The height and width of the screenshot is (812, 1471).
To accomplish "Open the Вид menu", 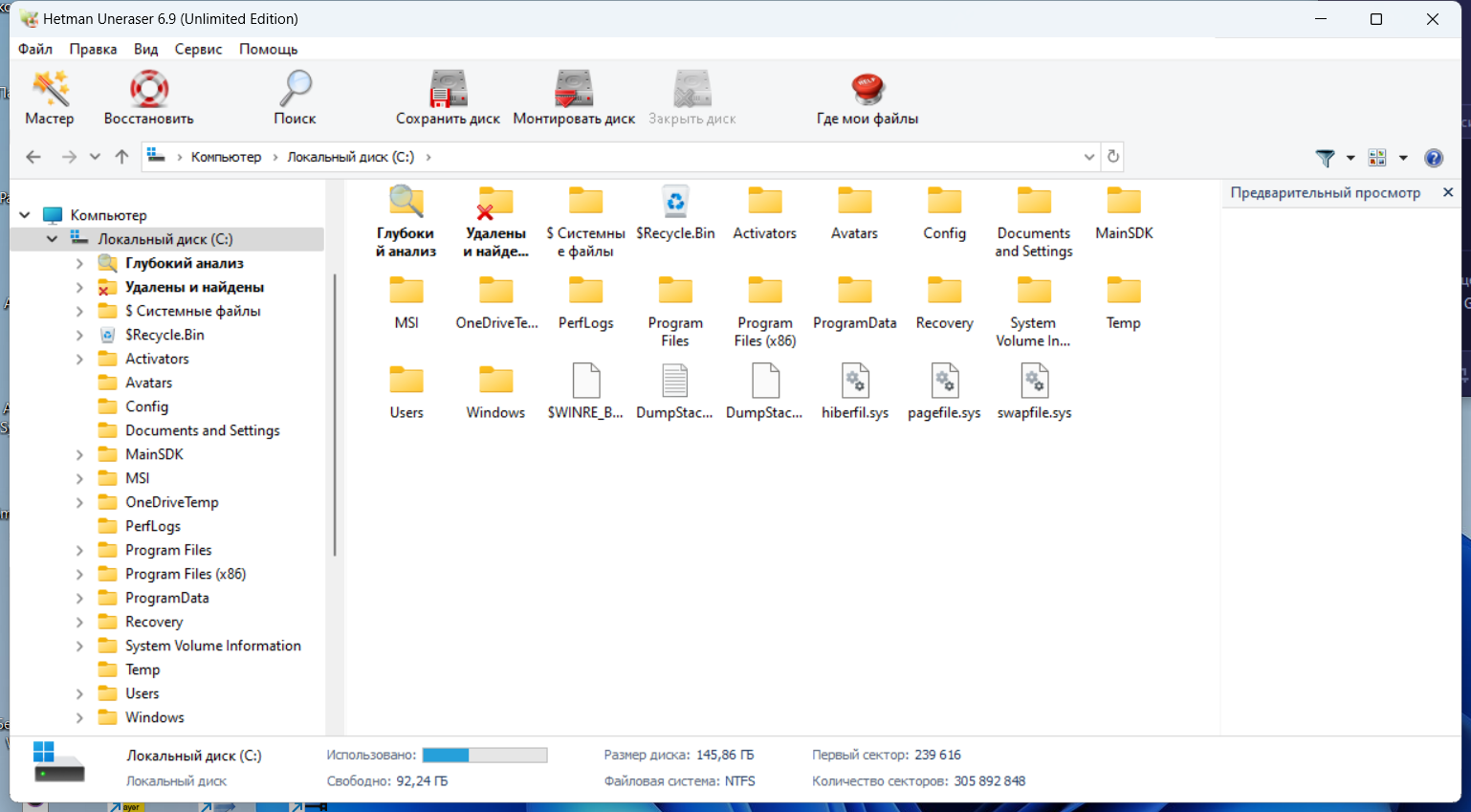I will (145, 49).
